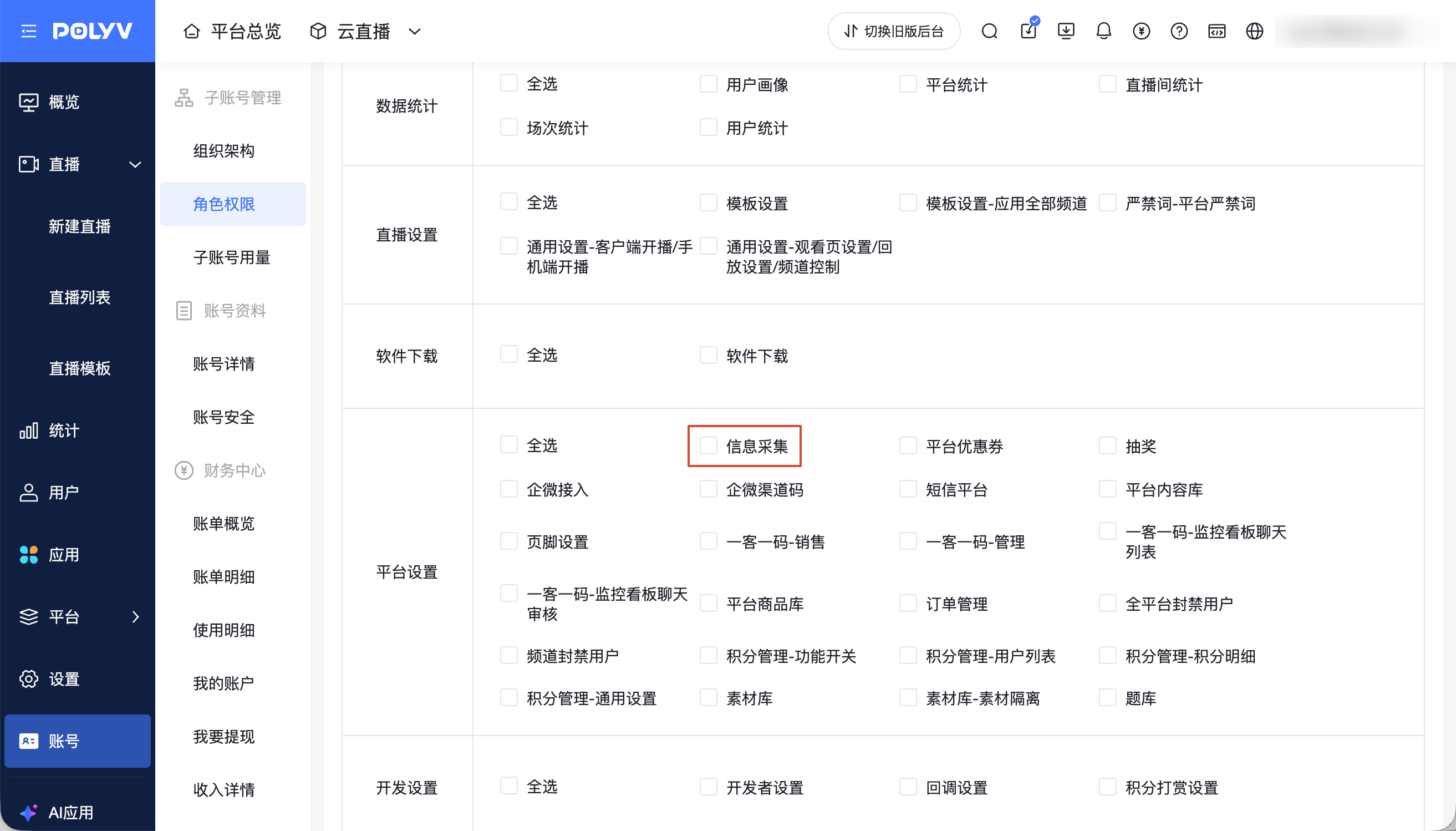Open 账单概览 submenu item

[x=233, y=523]
